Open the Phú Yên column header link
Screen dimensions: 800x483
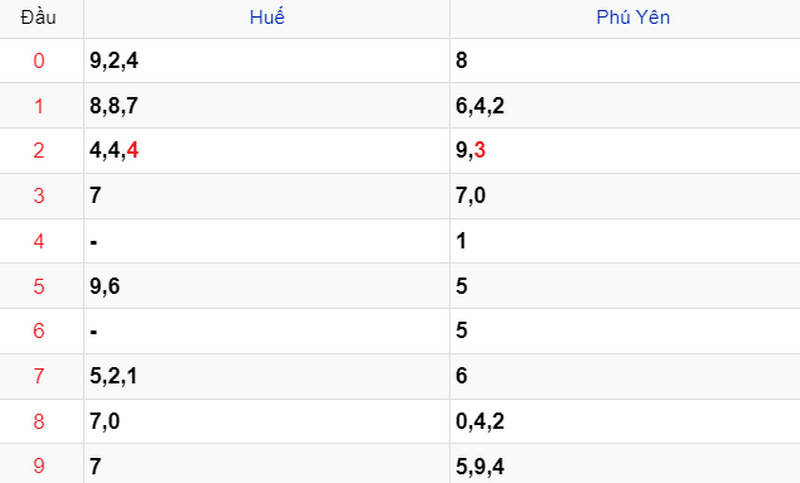tap(633, 17)
